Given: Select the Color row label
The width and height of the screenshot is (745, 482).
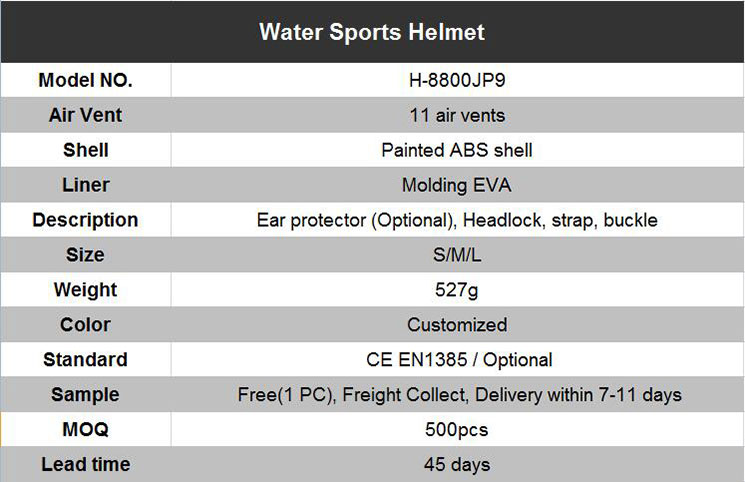Looking at the screenshot, I should click(x=86, y=325).
